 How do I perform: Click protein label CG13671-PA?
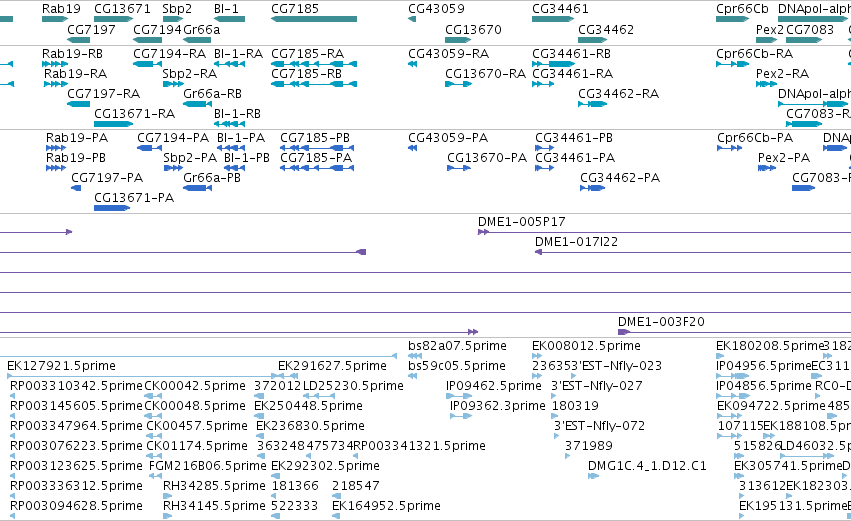click(x=134, y=198)
